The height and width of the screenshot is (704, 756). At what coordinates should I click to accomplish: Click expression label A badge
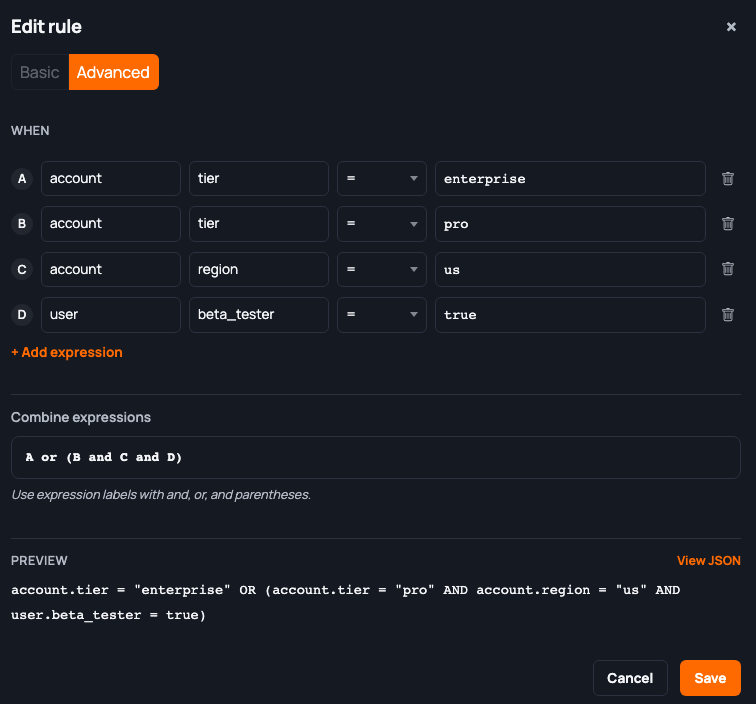pyautogui.click(x=22, y=178)
